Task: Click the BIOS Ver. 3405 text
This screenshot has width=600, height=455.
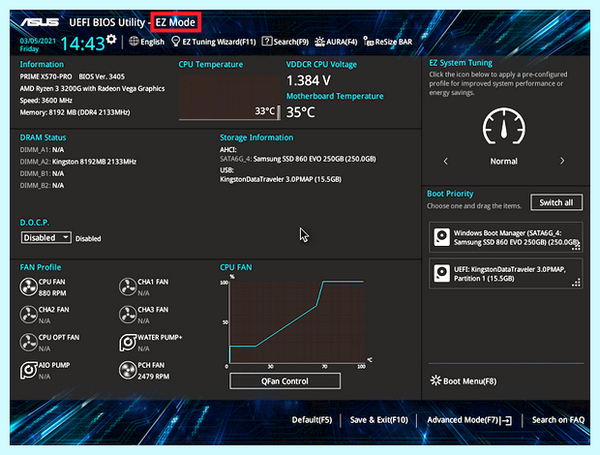Action: click(x=102, y=77)
